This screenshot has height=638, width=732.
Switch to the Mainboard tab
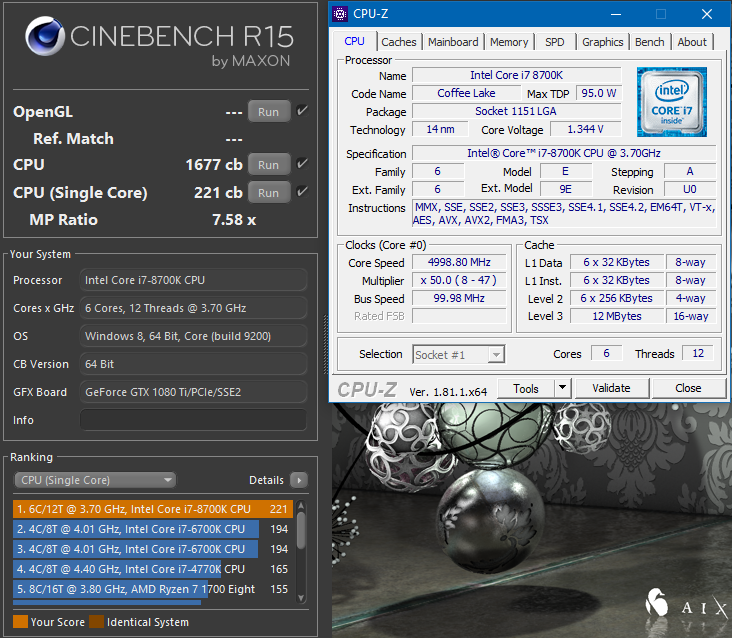453,42
